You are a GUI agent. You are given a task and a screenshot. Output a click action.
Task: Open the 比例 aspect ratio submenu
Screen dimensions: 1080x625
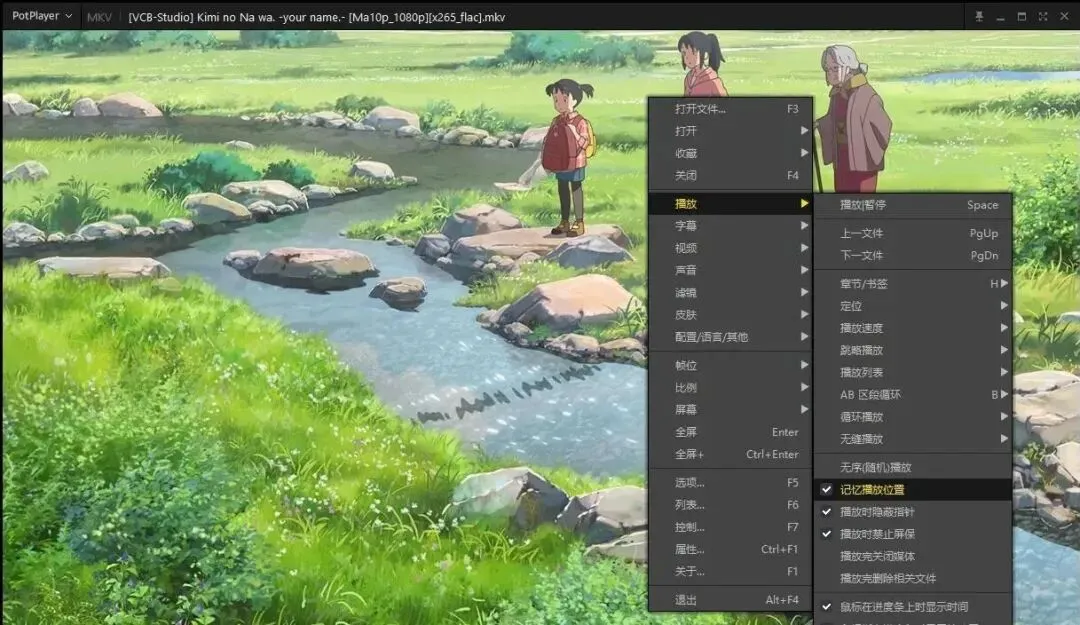point(731,387)
